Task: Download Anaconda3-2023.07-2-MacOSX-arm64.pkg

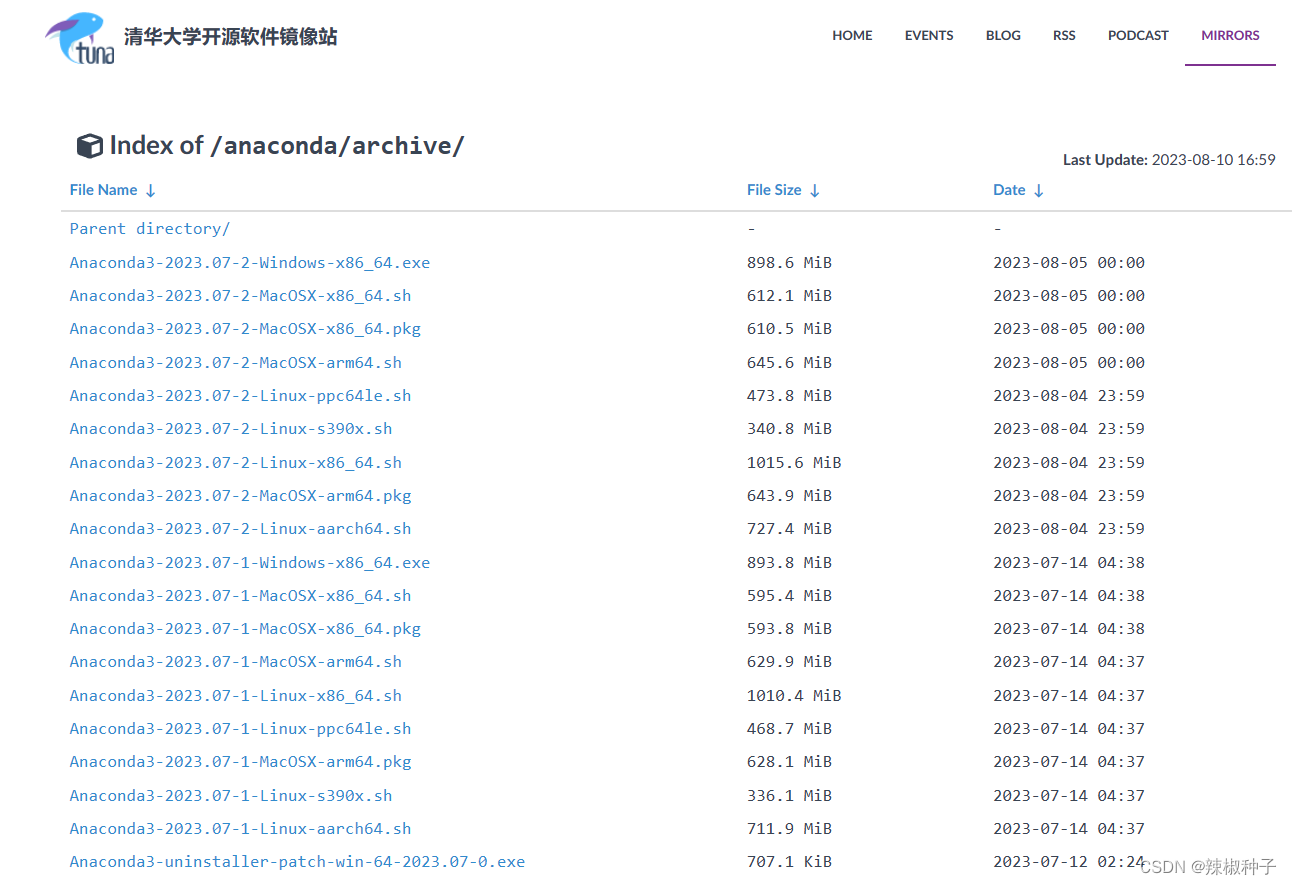Action: [240, 496]
